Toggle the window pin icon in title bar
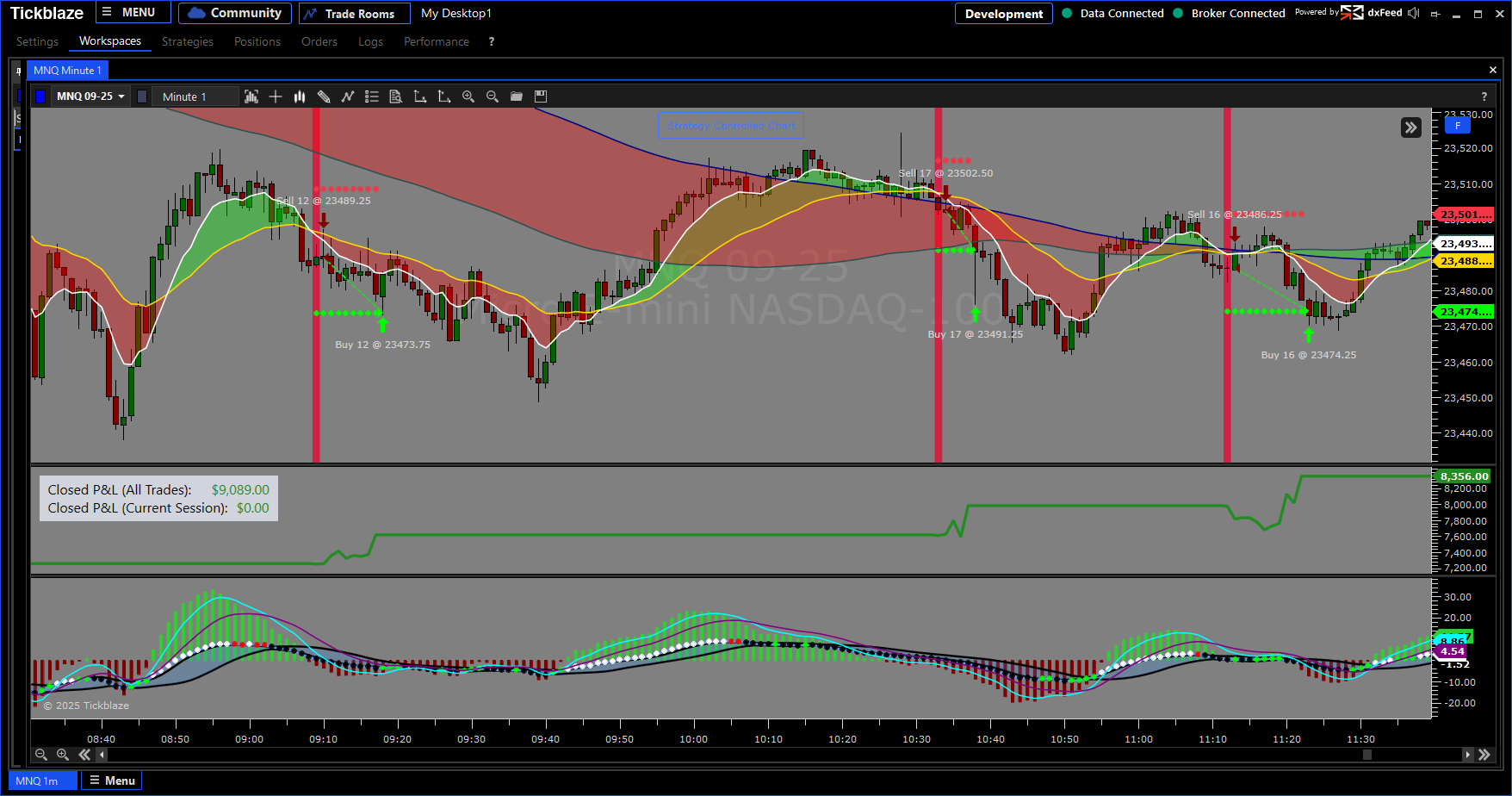This screenshot has height=796, width=1512. 1435,14
